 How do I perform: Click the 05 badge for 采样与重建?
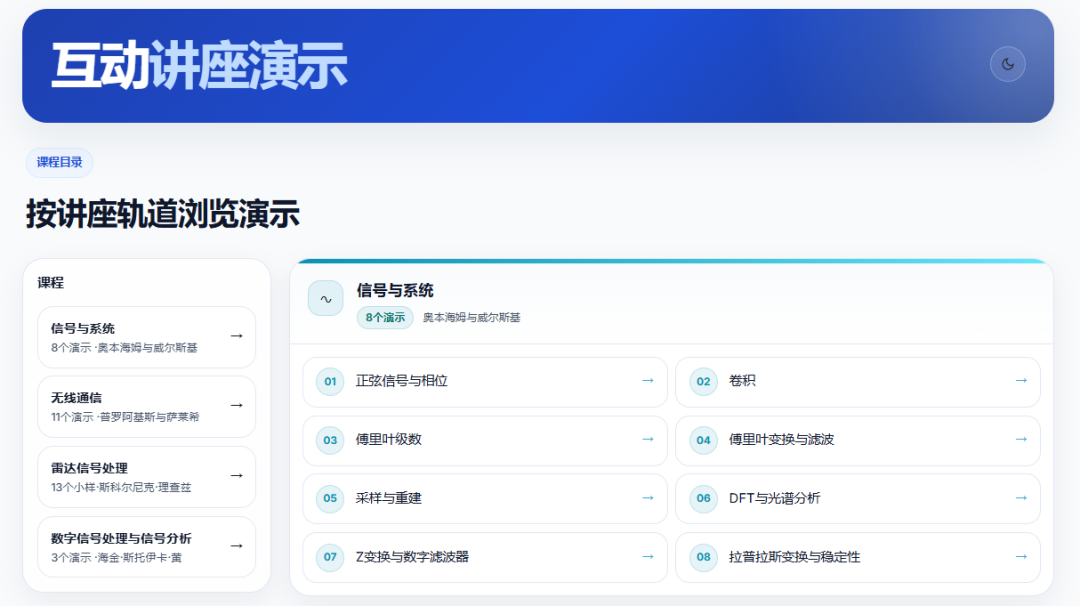click(330, 499)
